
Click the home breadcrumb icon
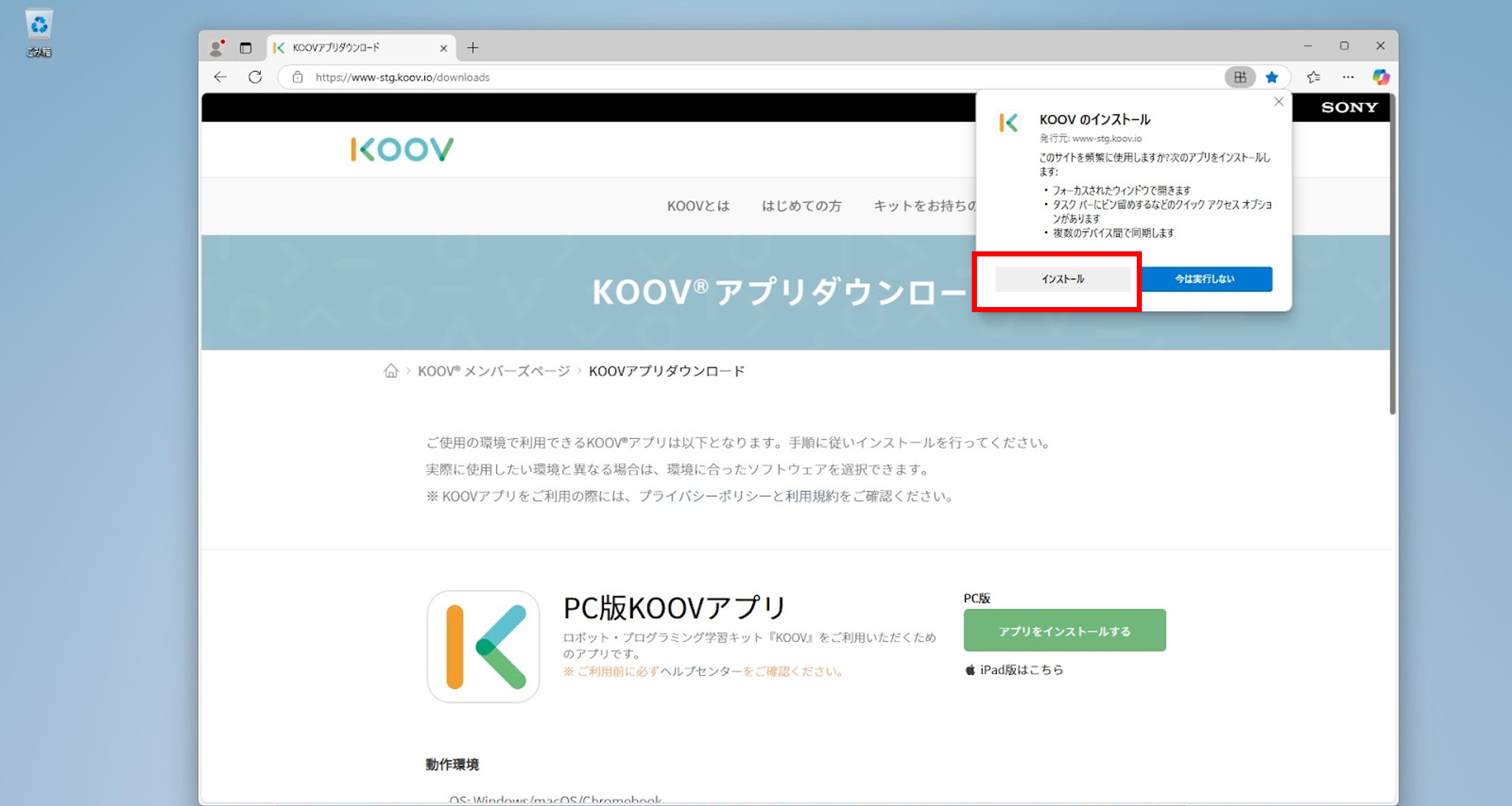pos(391,371)
